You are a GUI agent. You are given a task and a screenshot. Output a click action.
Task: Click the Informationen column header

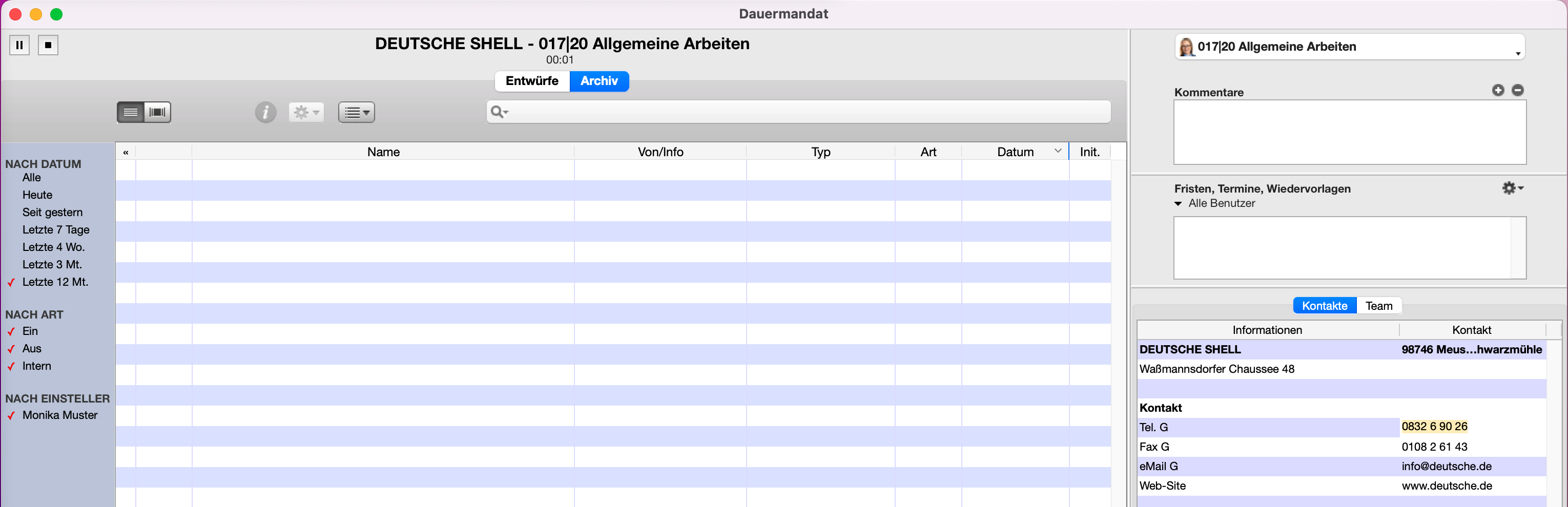click(x=1267, y=330)
